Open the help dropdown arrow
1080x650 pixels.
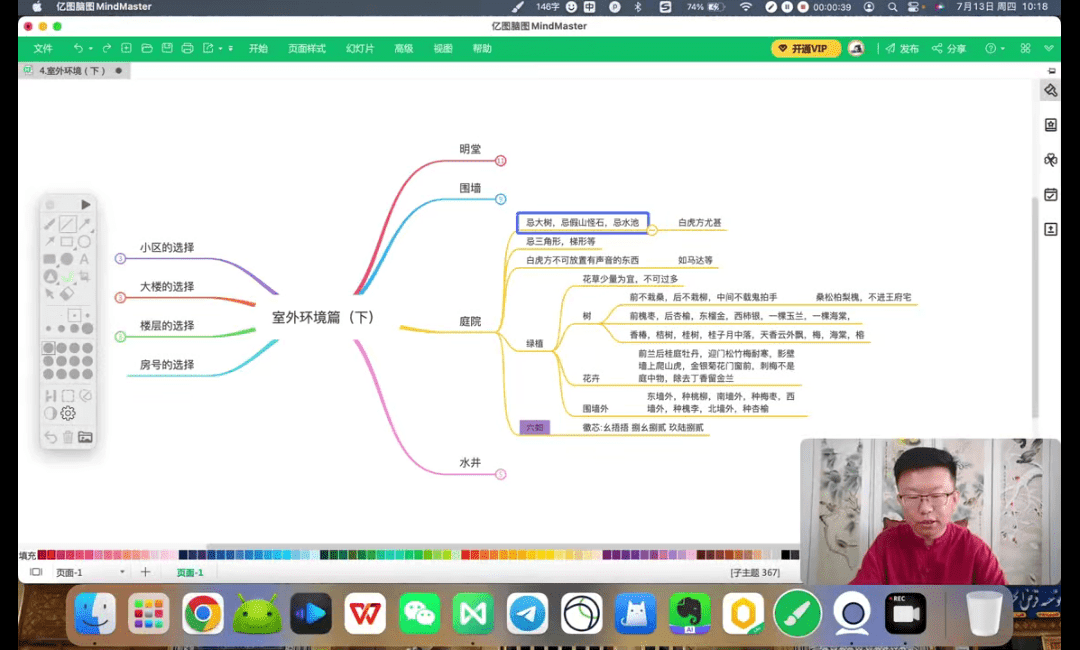point(1003,48)
